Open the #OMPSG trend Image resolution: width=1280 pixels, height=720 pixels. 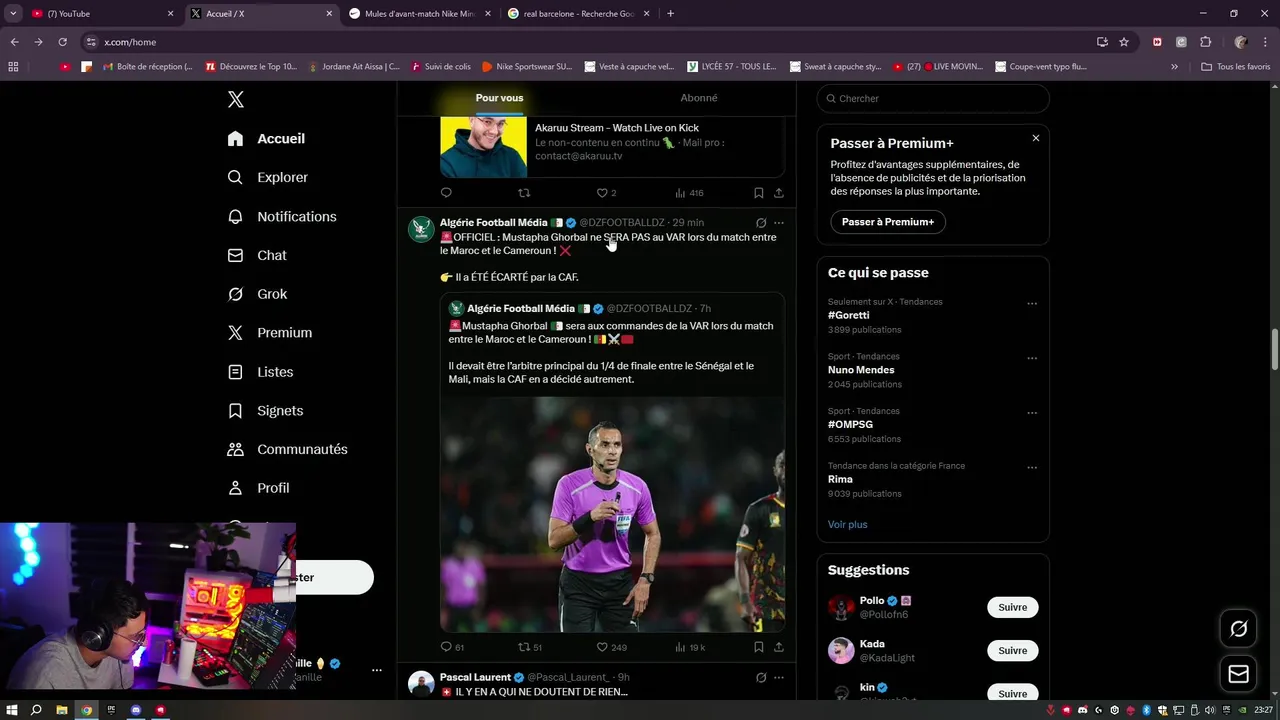pyautogui.click(x=850, y=425)
